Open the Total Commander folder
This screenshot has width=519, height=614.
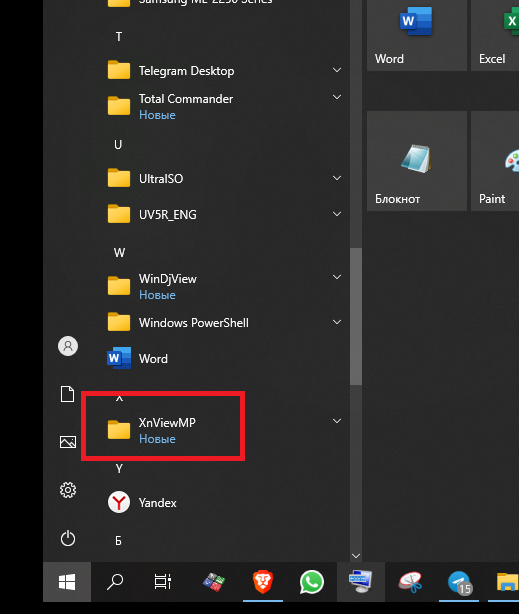tap(222, 106)
